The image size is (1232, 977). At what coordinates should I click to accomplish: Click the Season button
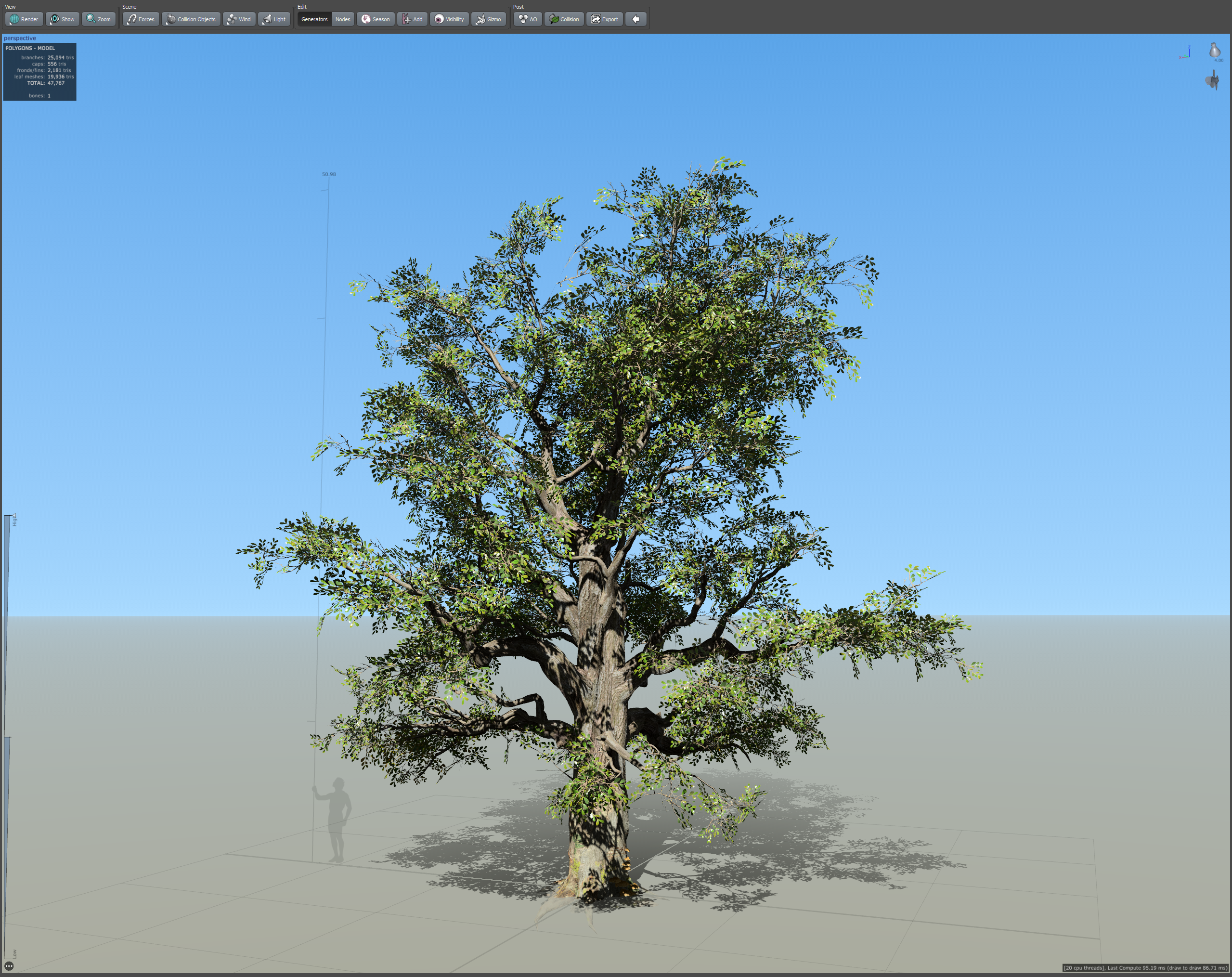pyautogui.click(x=376, y=19)
